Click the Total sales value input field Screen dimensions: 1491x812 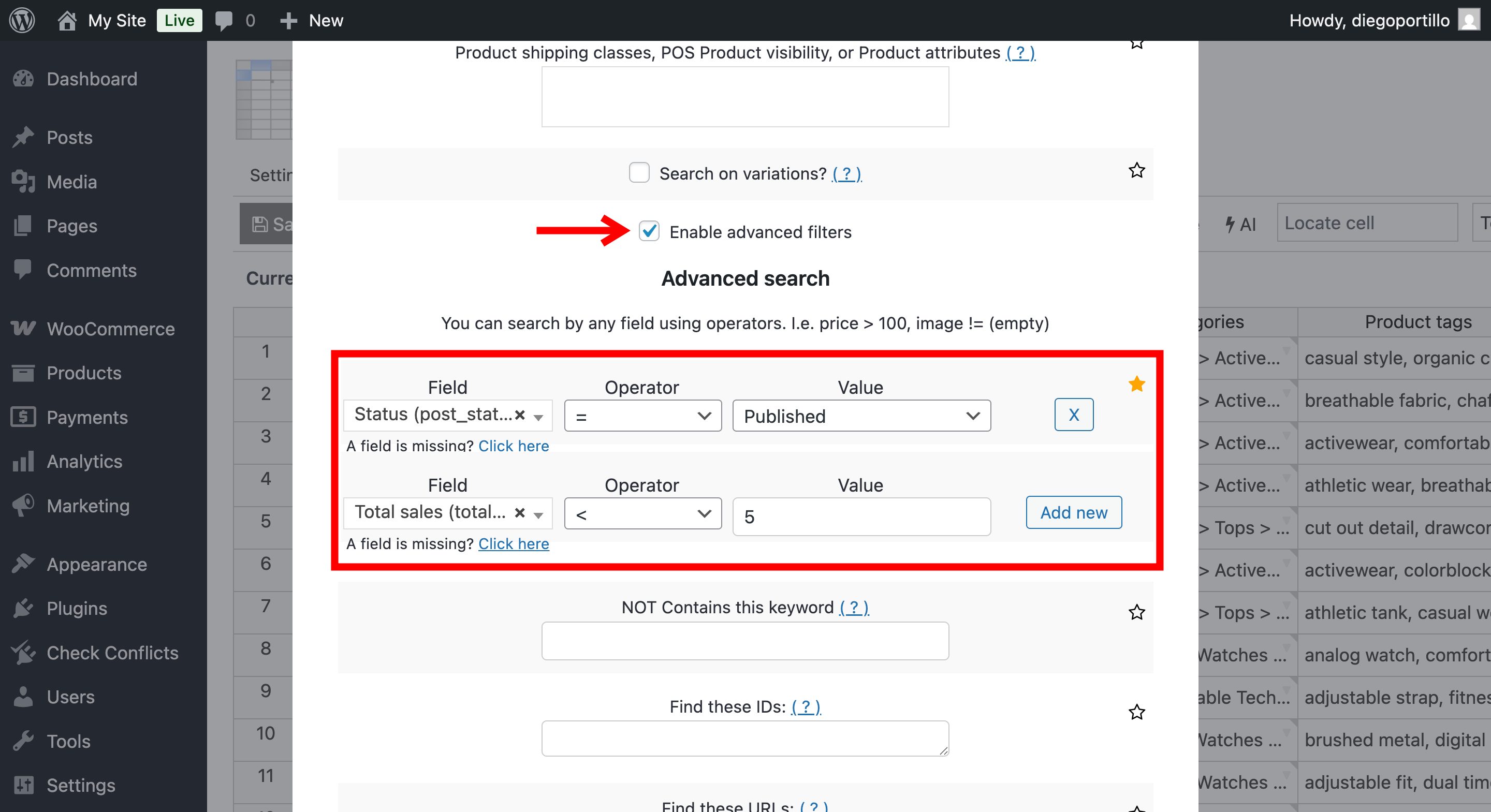tap(860, 516)
